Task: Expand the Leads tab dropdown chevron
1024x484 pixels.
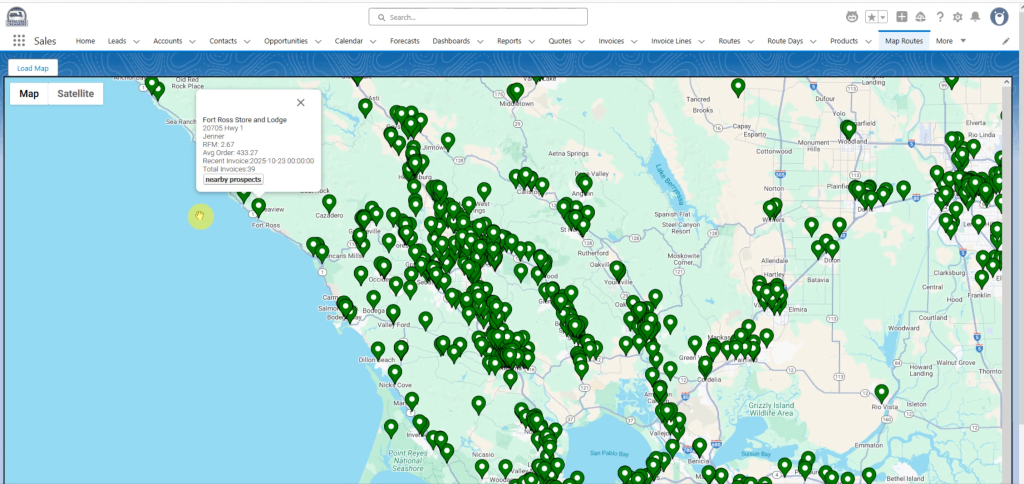Action: [136, 41]
